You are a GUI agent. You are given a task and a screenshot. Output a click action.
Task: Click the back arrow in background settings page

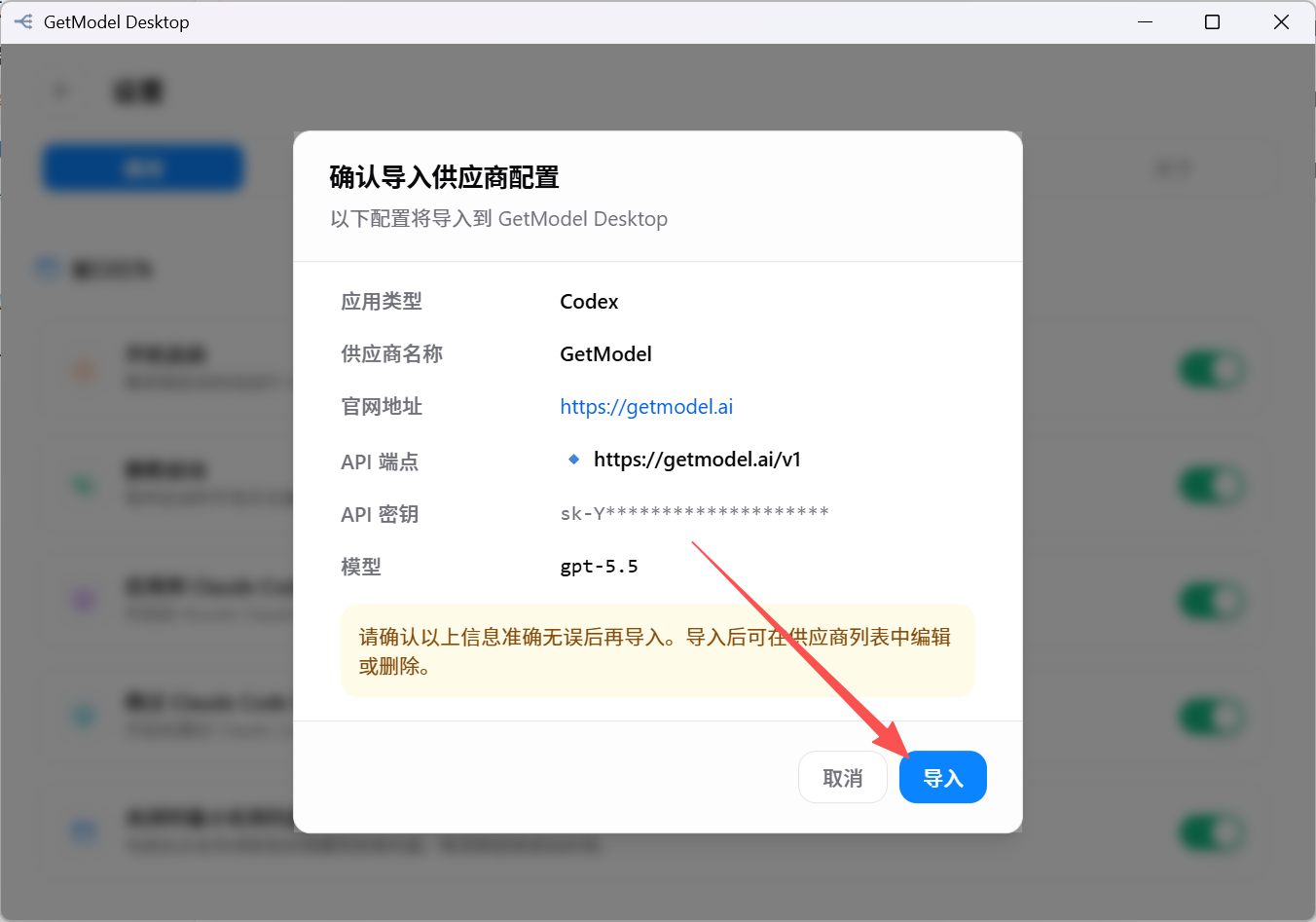click(62, 92)
